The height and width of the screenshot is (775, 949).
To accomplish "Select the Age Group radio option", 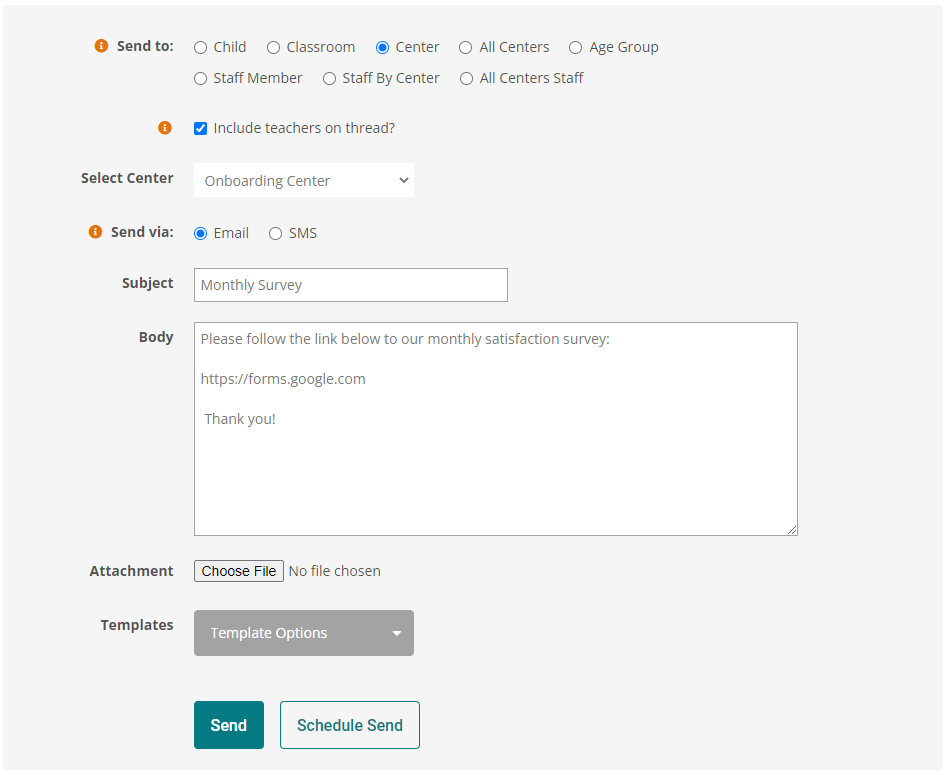I will tap(576, 47).
